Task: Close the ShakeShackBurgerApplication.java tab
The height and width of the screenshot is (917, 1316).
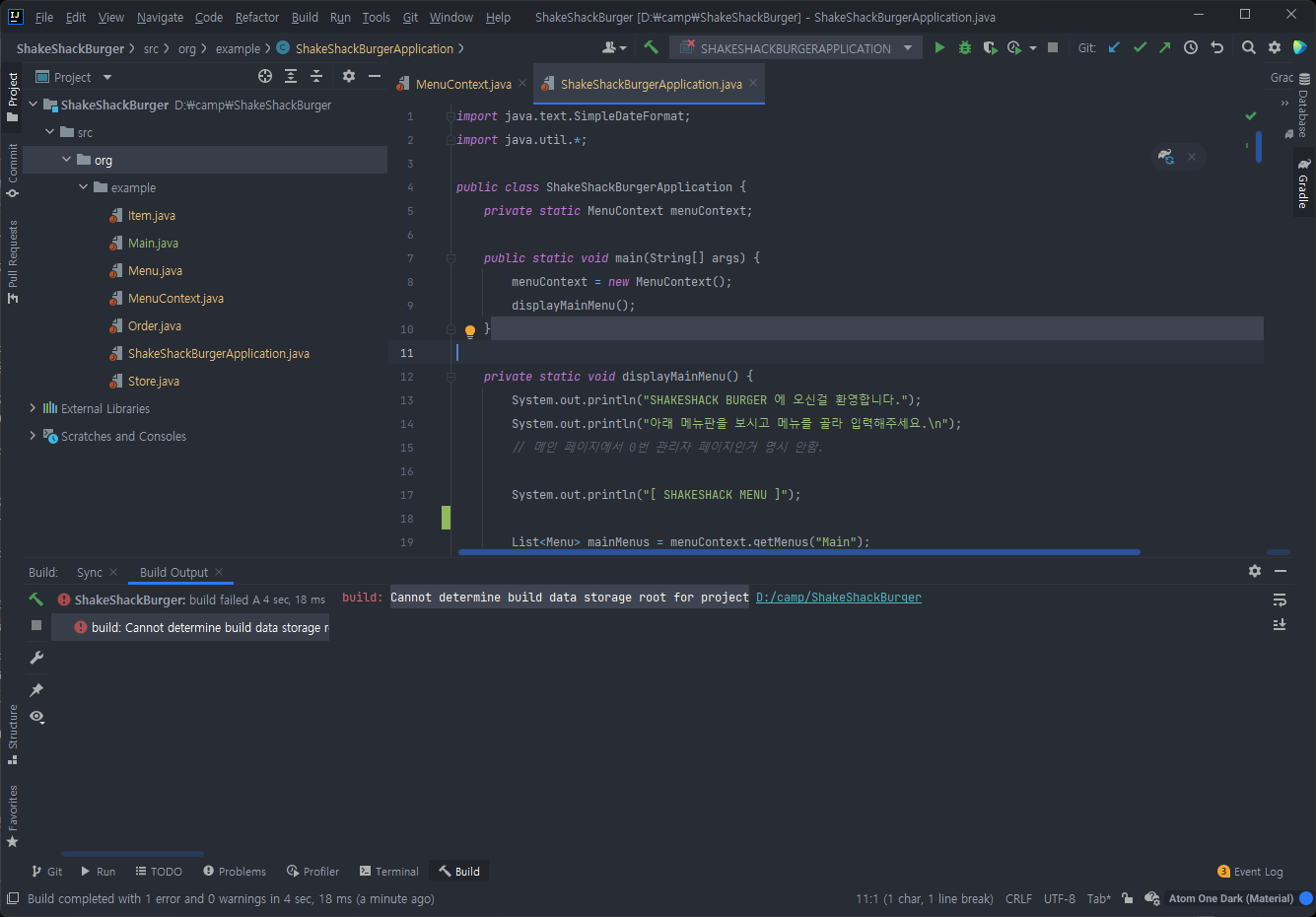Action: click(x=753, y=84)
